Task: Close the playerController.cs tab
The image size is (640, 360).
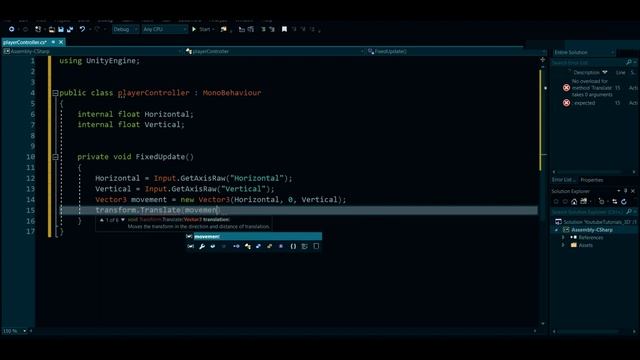Action: click(61, 42)
